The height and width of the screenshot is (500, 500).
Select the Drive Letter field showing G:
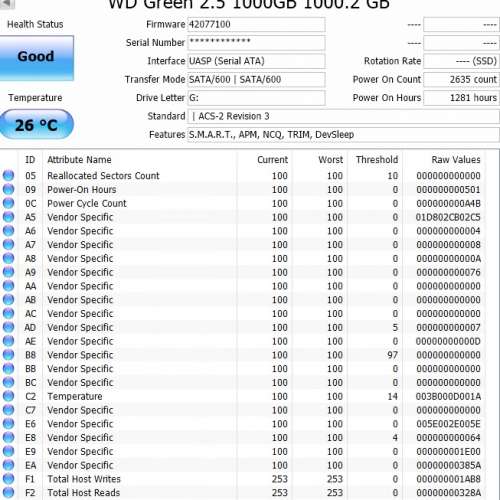pos(256,98)
